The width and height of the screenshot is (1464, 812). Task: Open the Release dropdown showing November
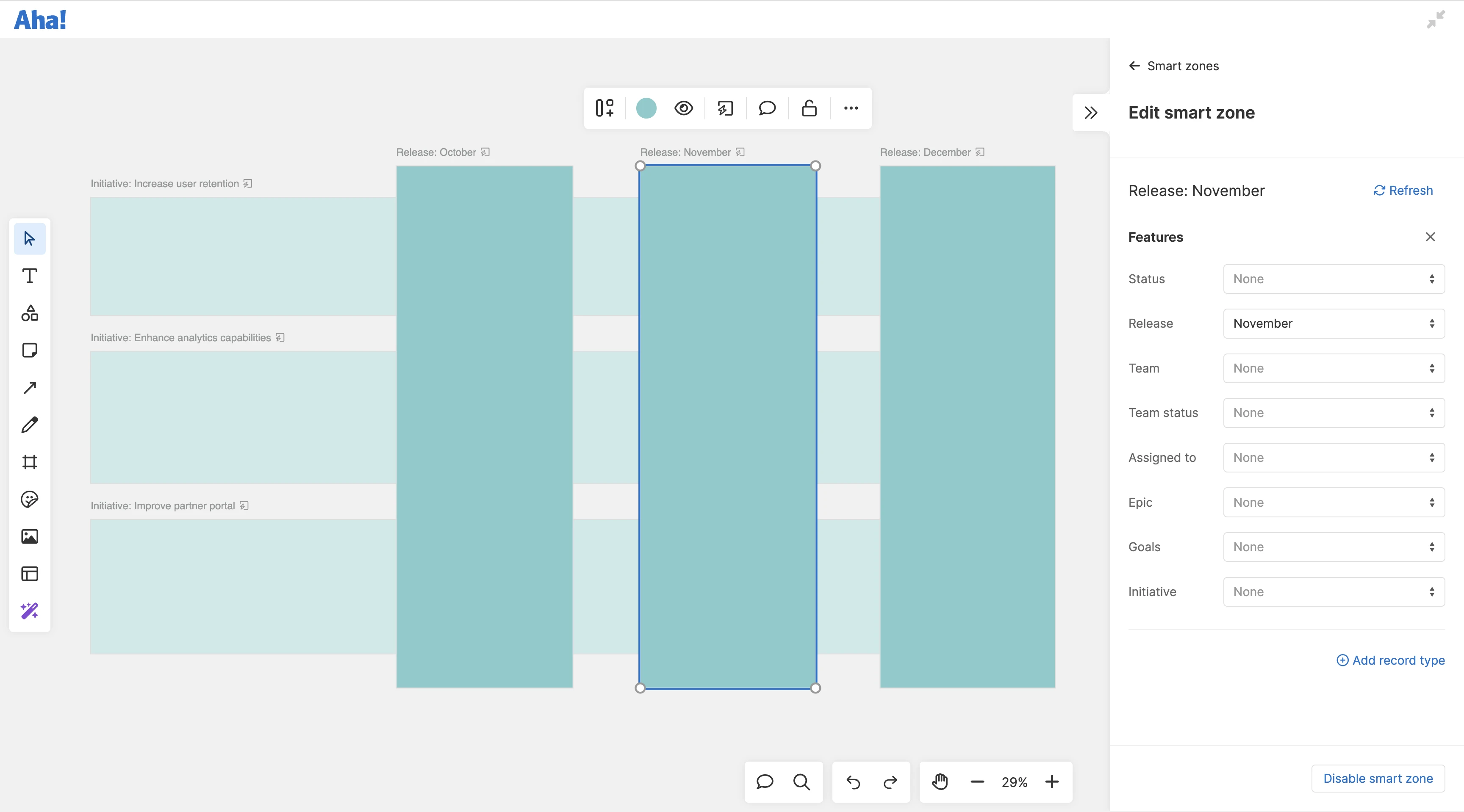tap(1333, 324)
